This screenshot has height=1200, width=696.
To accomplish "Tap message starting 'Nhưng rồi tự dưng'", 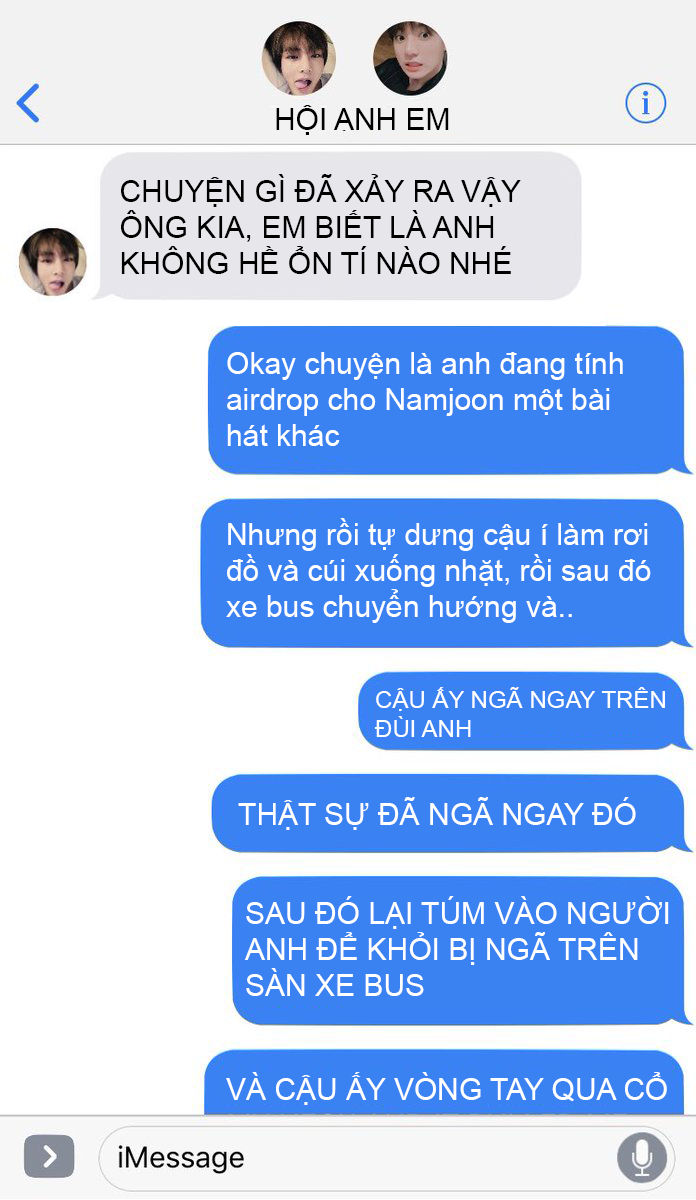I will (443, 572).
